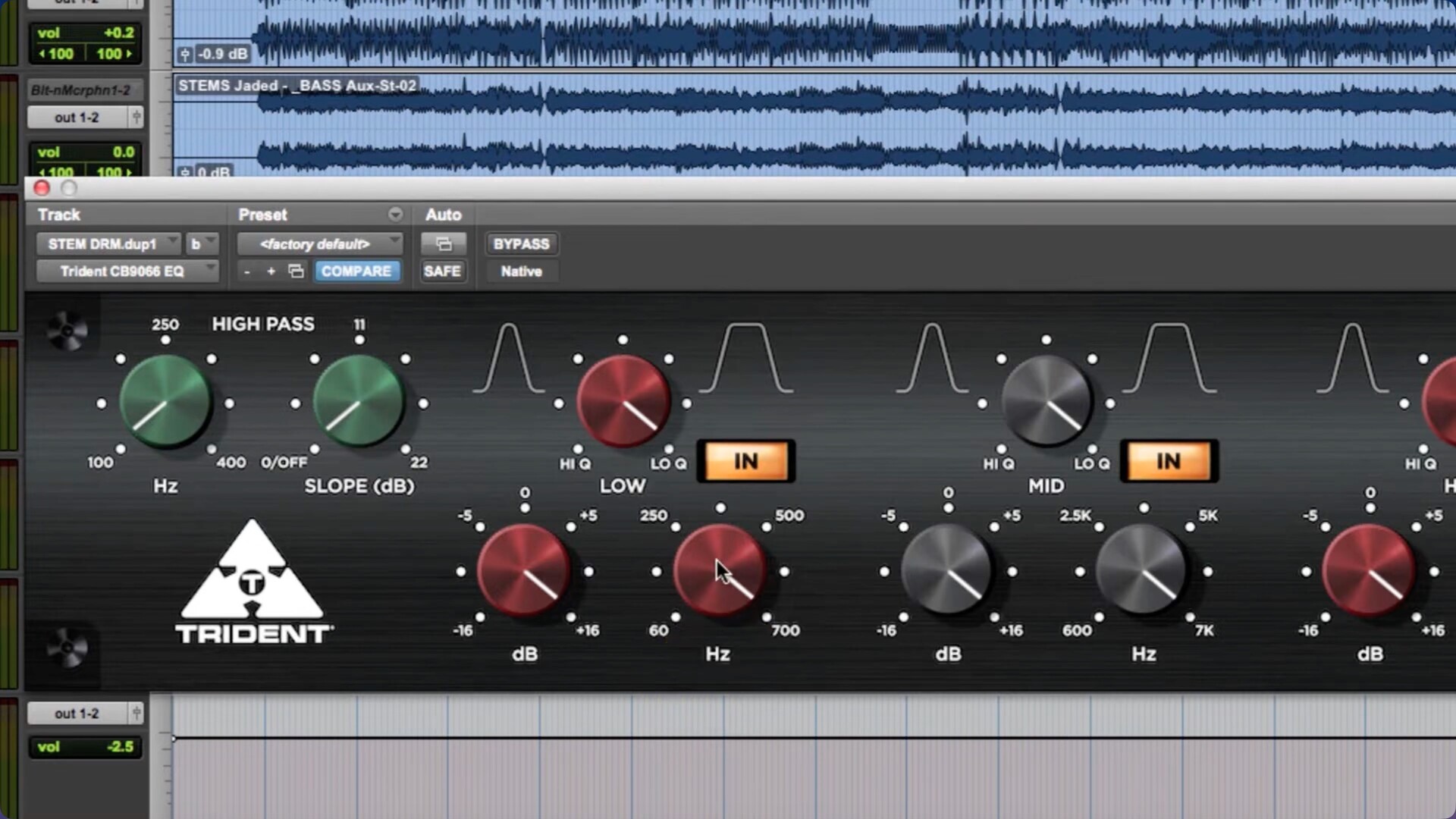
Task: Toggle the COMPARE button
Action: 356,271
